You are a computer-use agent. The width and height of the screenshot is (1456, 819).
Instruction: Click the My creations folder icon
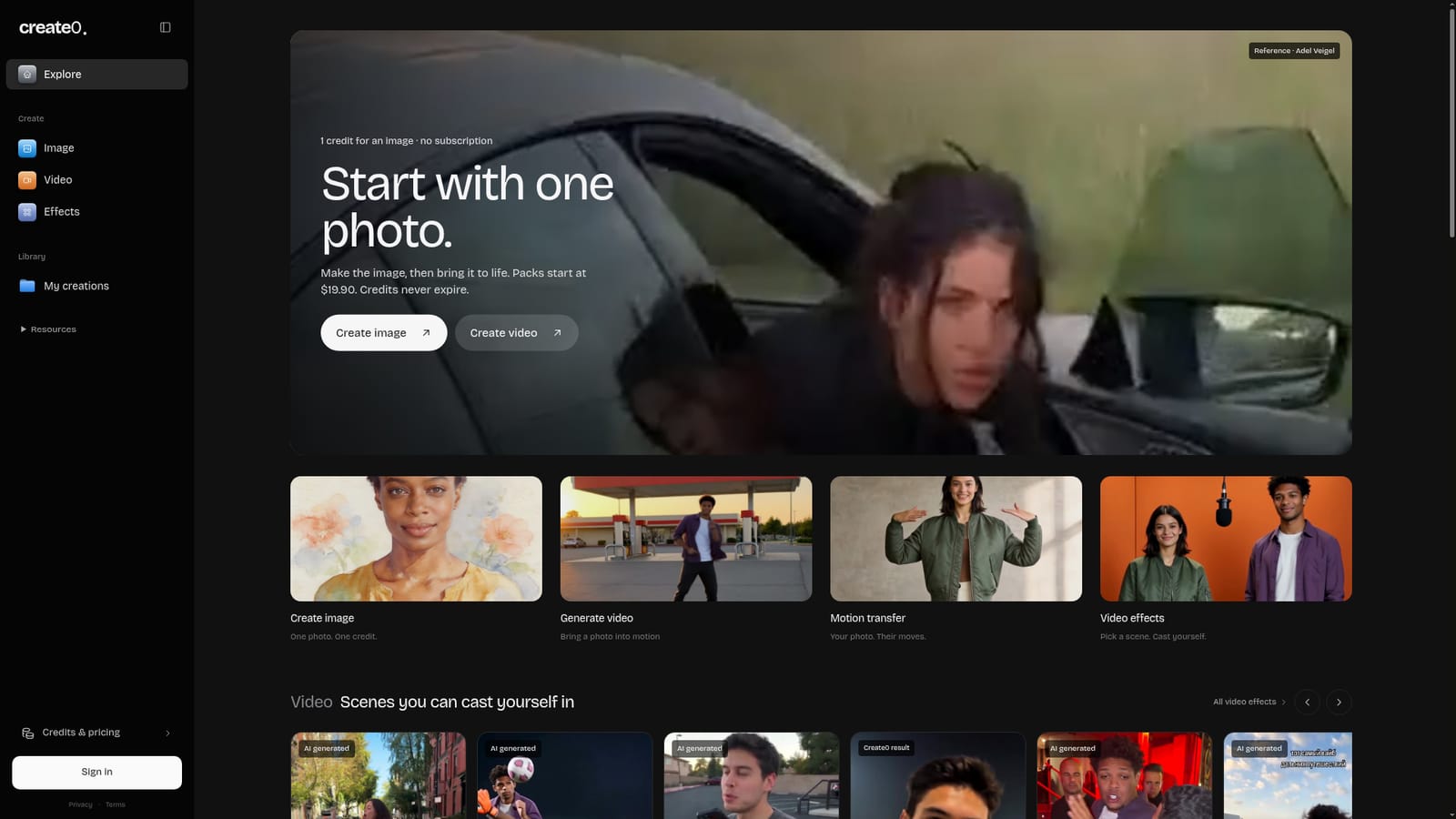(27, 286)
